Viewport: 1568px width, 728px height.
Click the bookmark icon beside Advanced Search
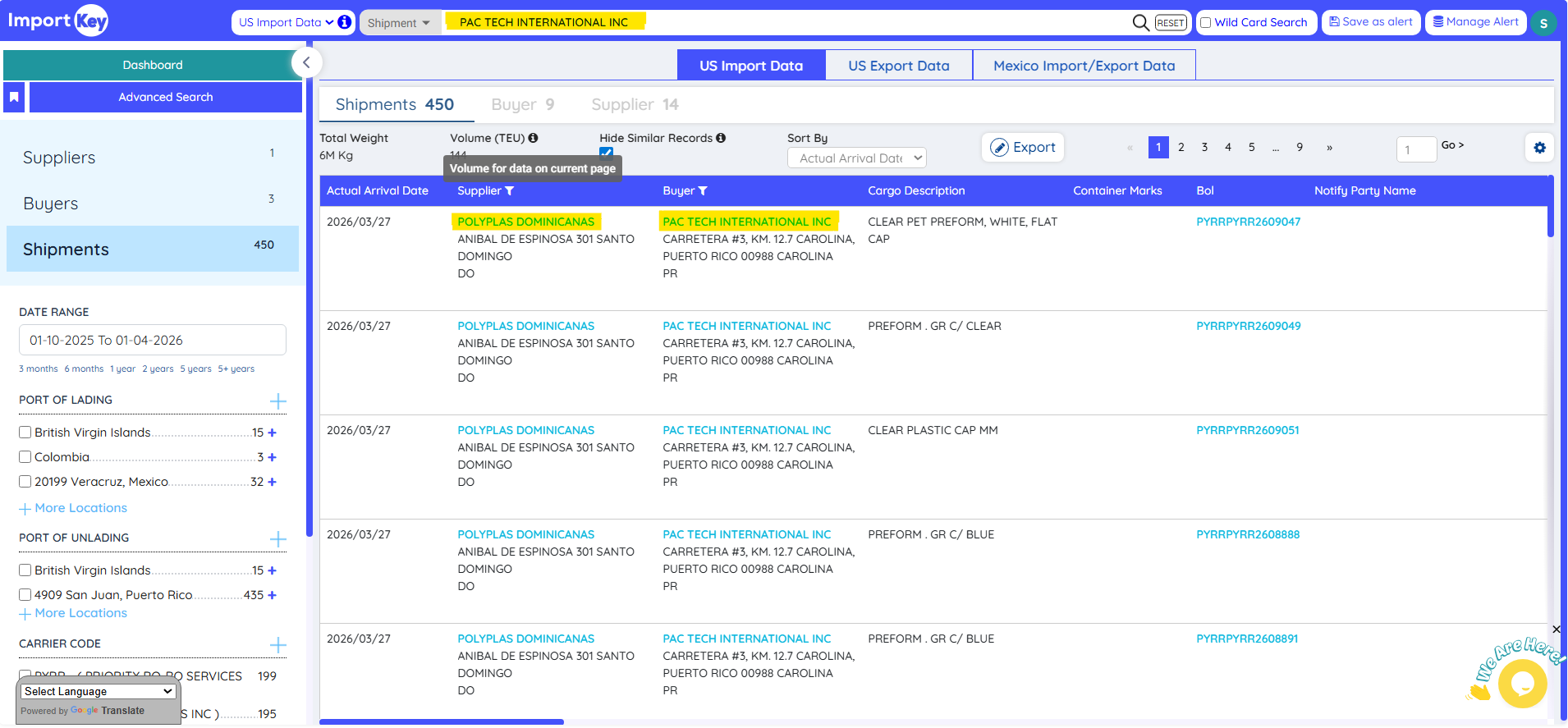(x=14, y=97)
